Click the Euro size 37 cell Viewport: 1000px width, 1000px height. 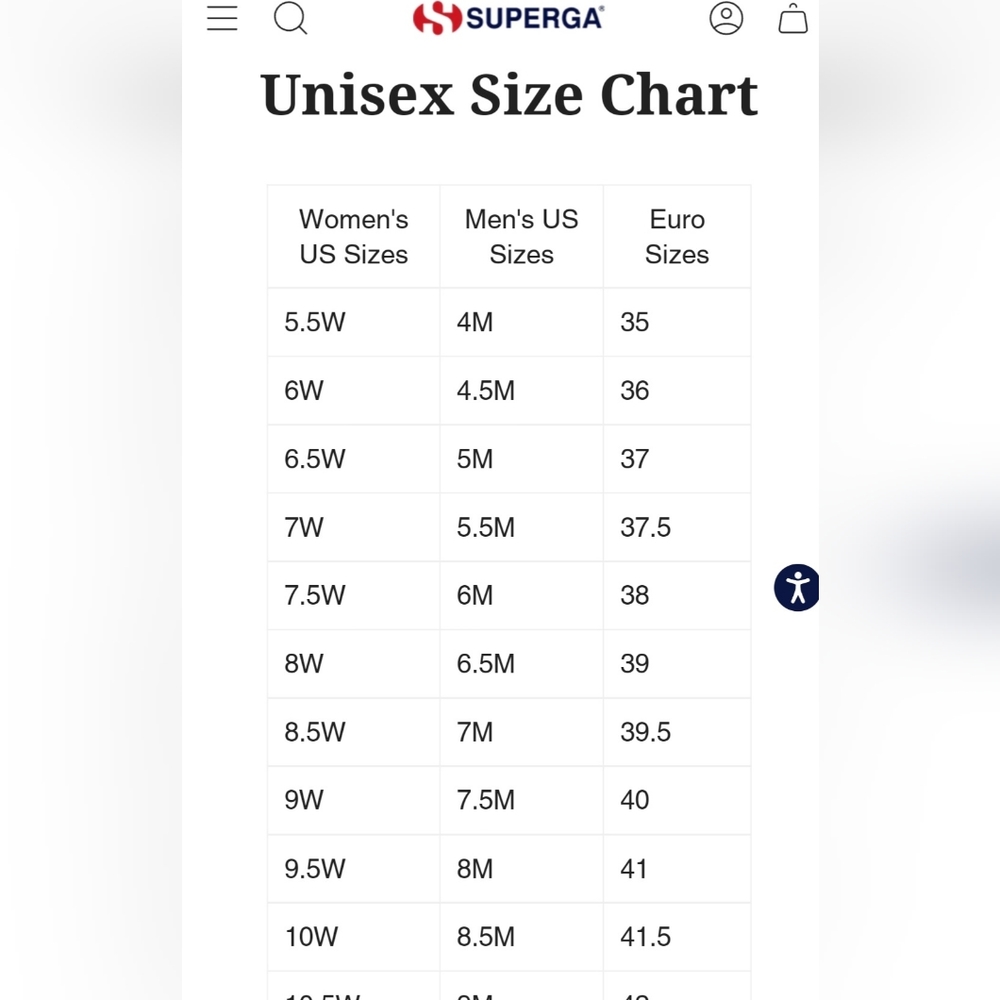click(x=677, y=459)
